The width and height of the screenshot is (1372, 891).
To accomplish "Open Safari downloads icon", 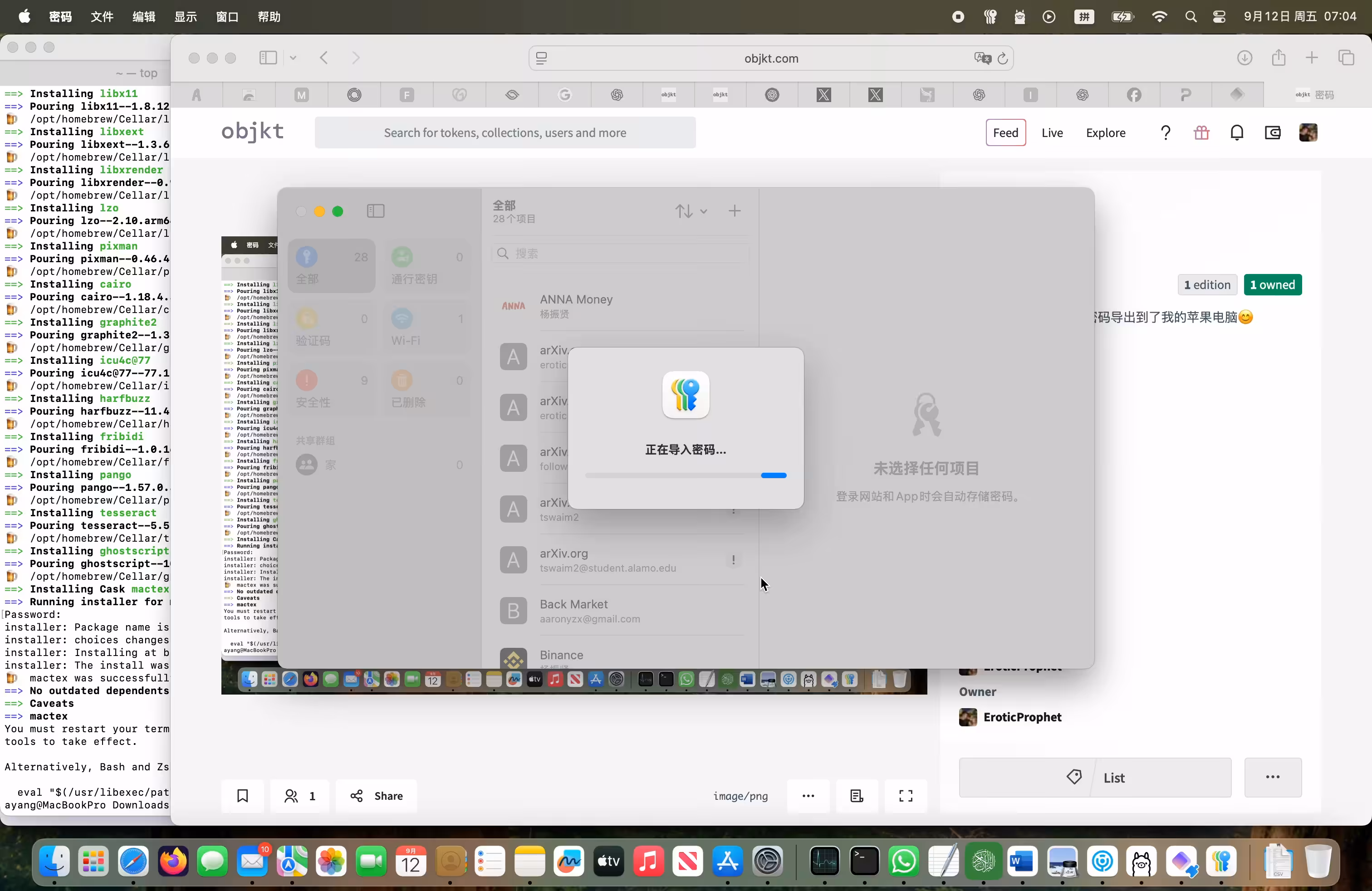I will point(1245,58).
